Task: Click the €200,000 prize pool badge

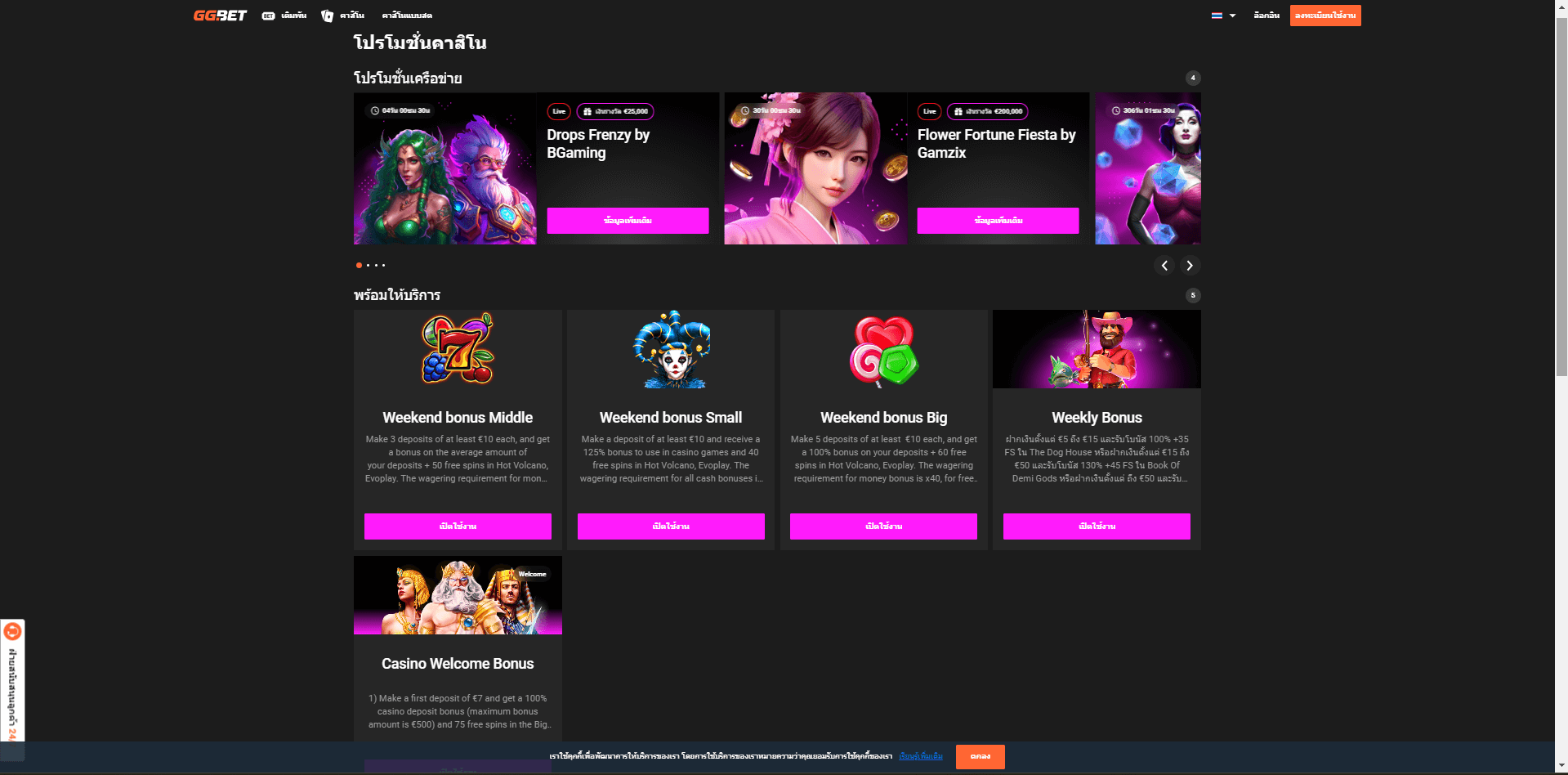Action: (987, 111)
